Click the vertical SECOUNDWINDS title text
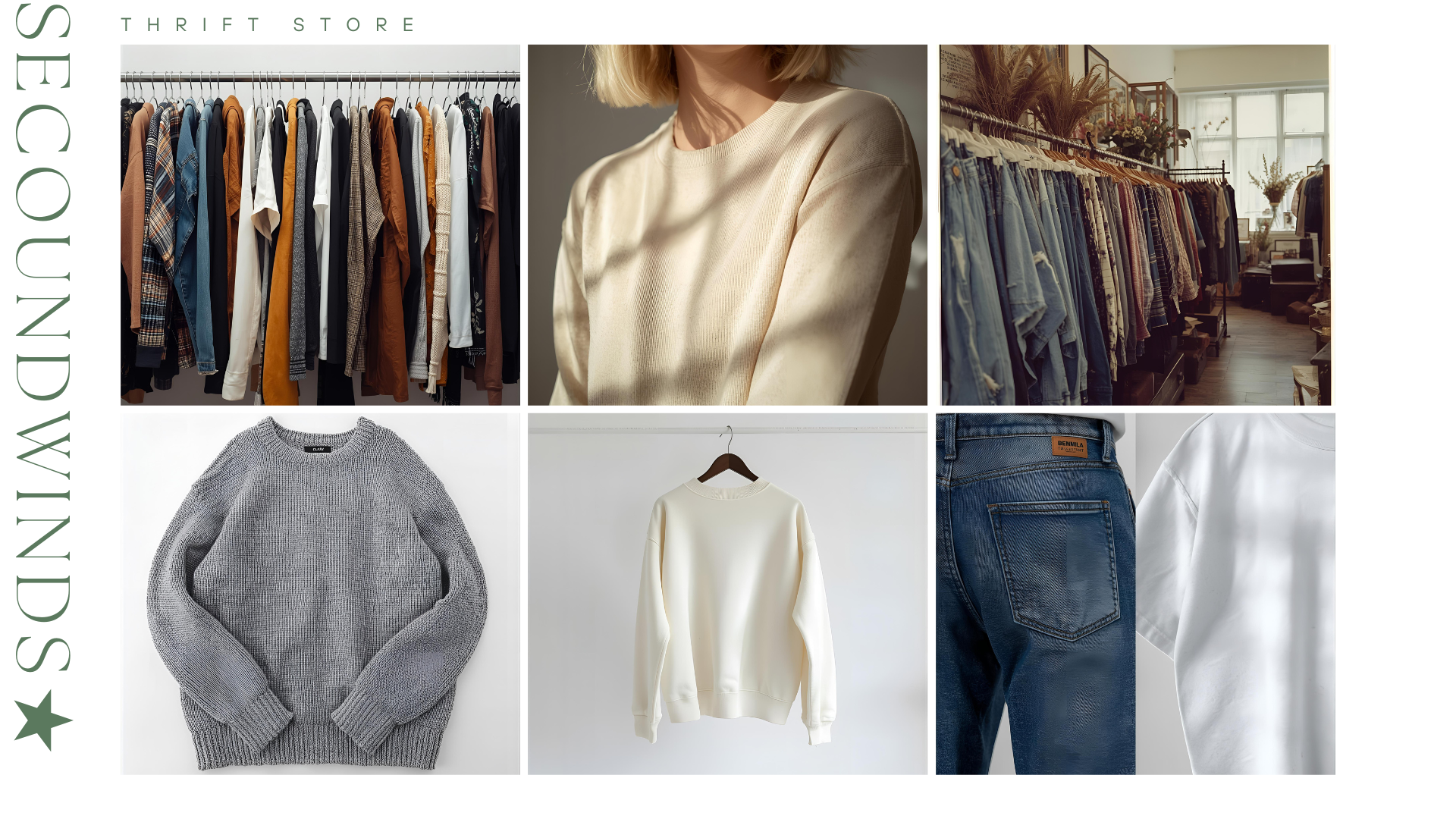 43,338
